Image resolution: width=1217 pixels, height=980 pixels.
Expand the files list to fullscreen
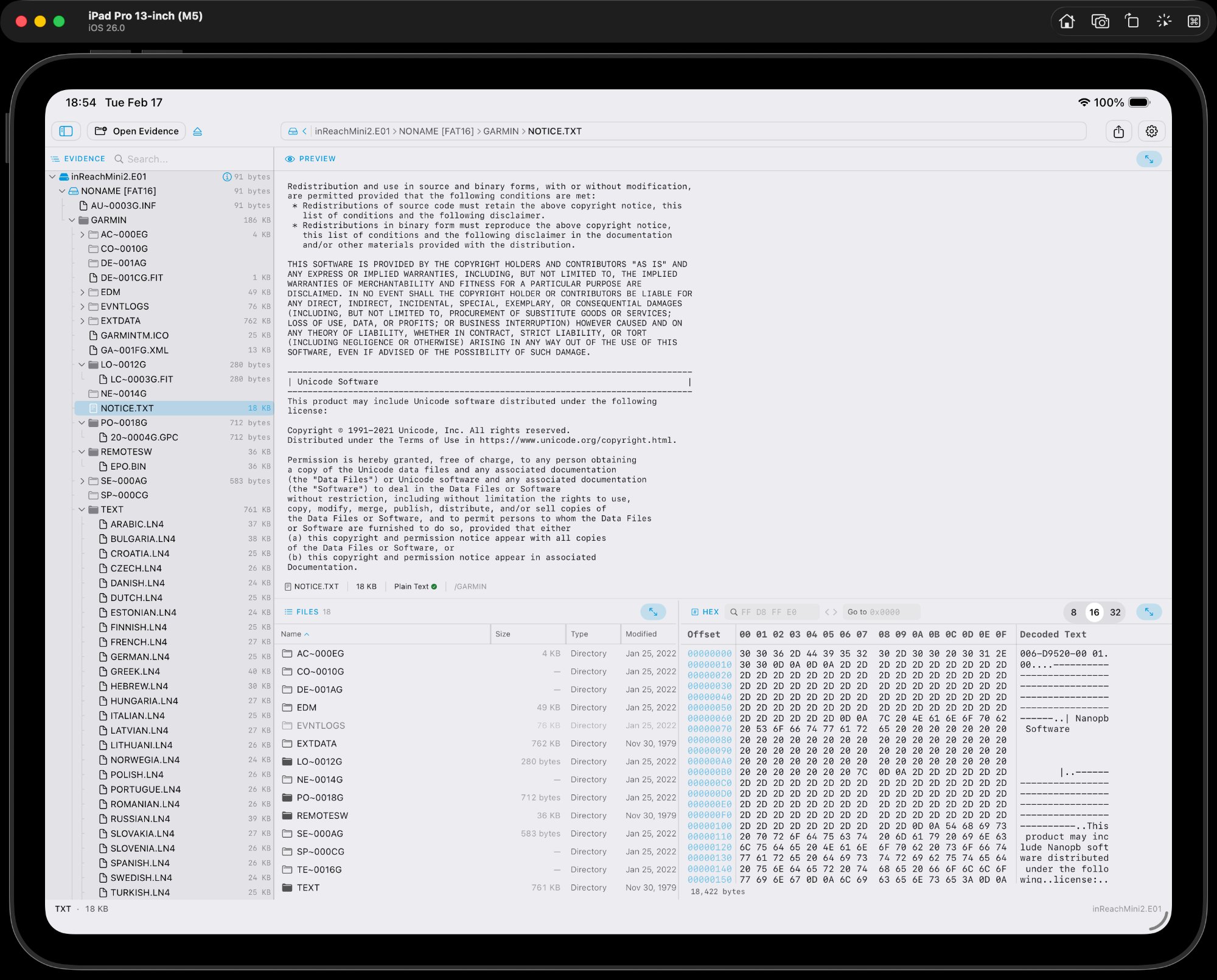(653, 612)
